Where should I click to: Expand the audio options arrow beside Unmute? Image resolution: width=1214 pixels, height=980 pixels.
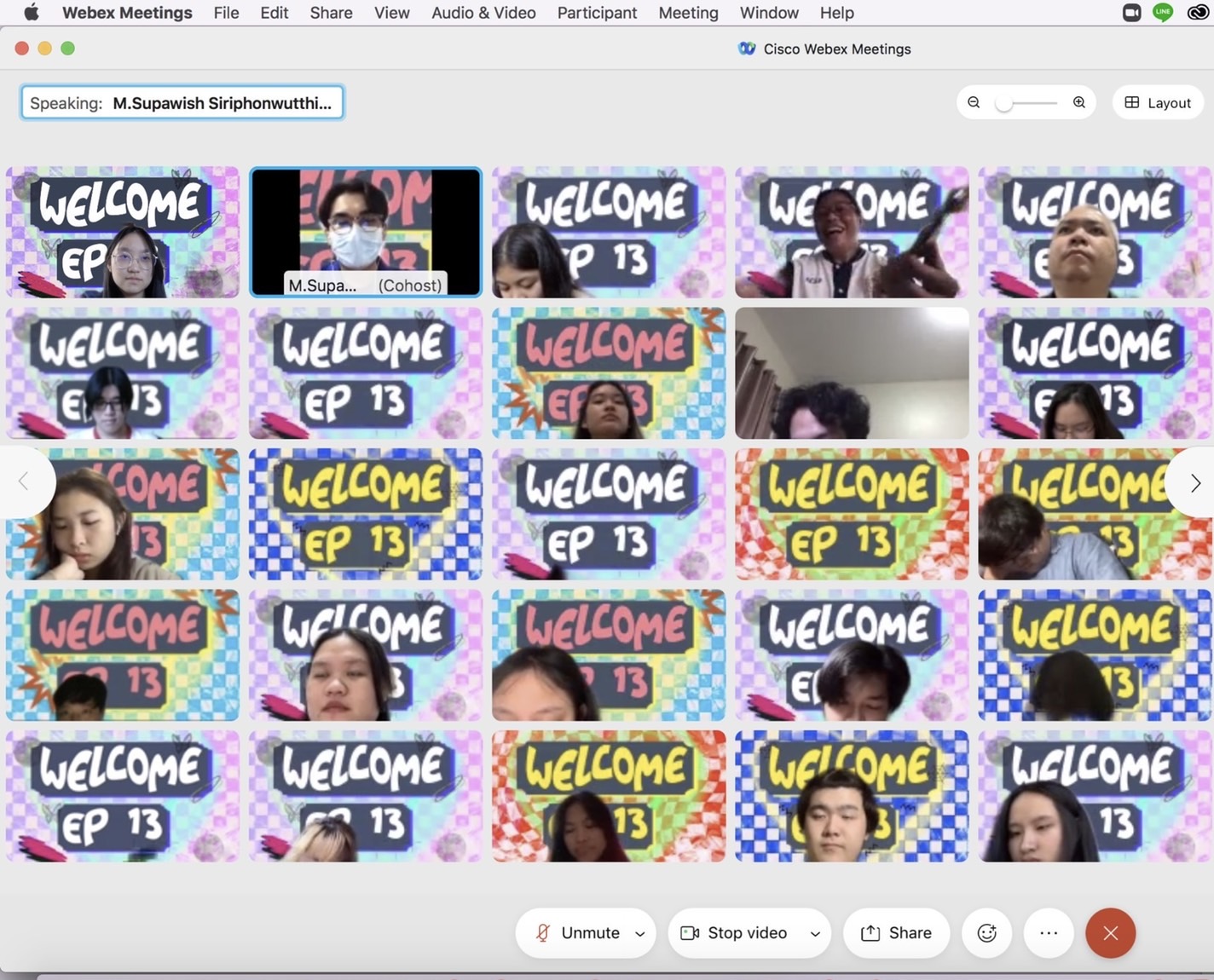coord(640,934)
